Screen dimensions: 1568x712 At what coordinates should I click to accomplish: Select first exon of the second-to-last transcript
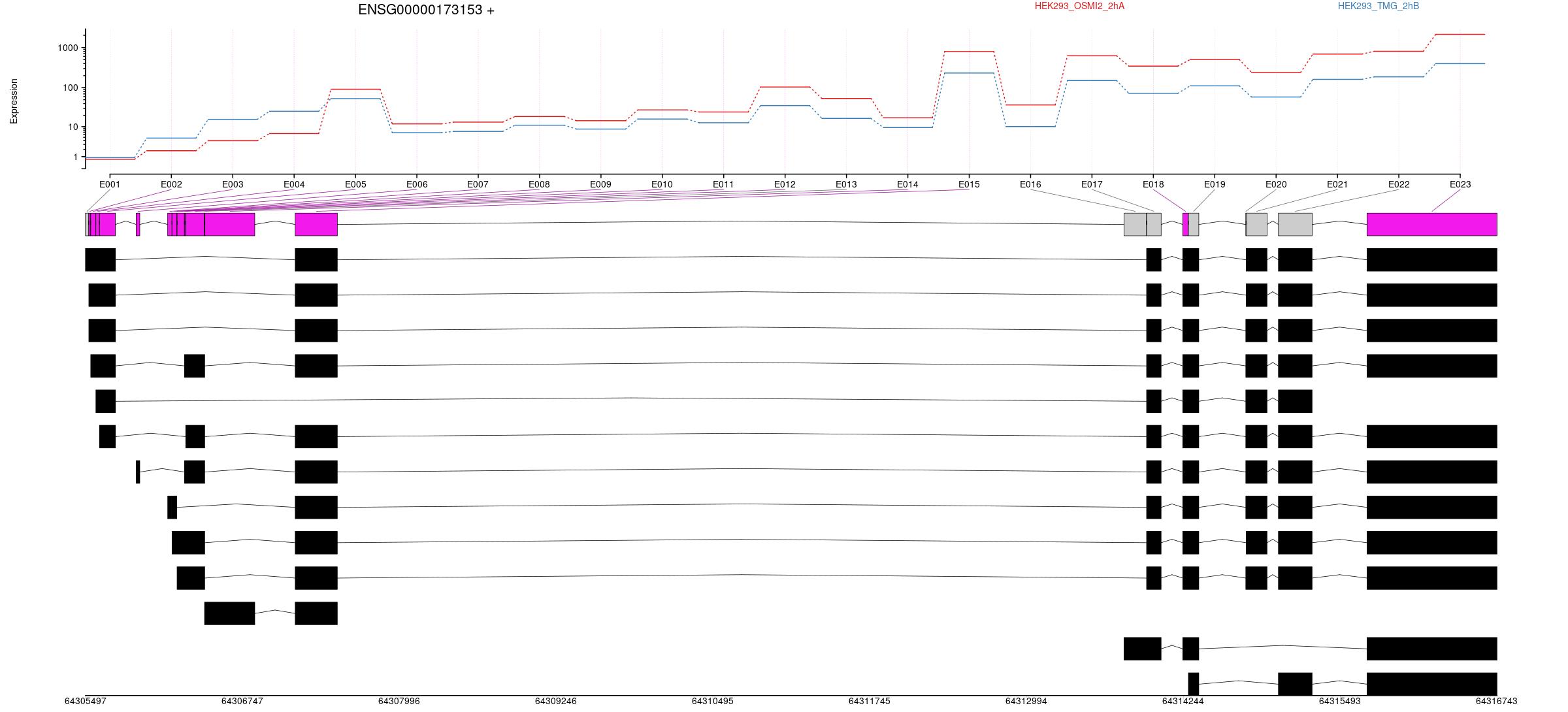(x=1143, y=649)
